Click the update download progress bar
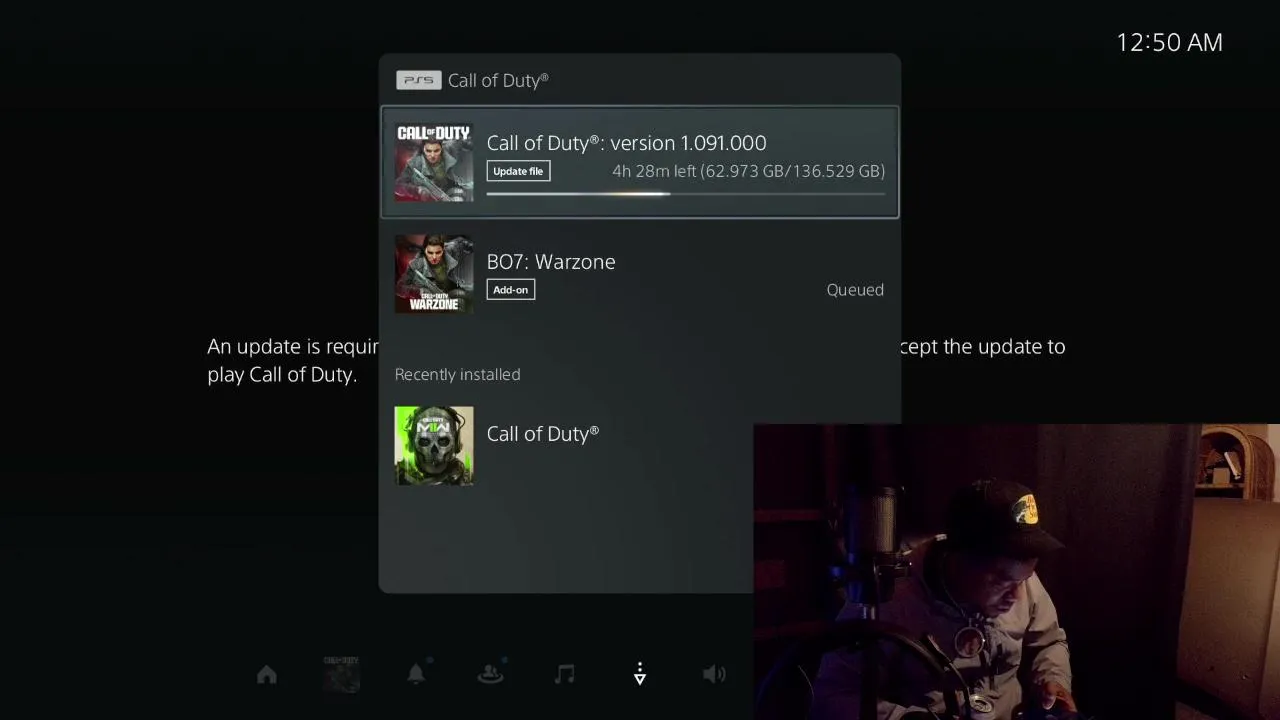1280x720 pixels. (686, 194)
